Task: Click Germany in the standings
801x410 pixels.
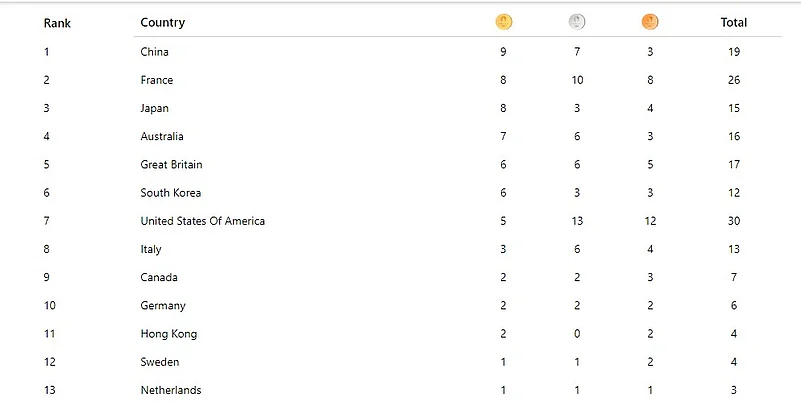Action: [163, 306]
